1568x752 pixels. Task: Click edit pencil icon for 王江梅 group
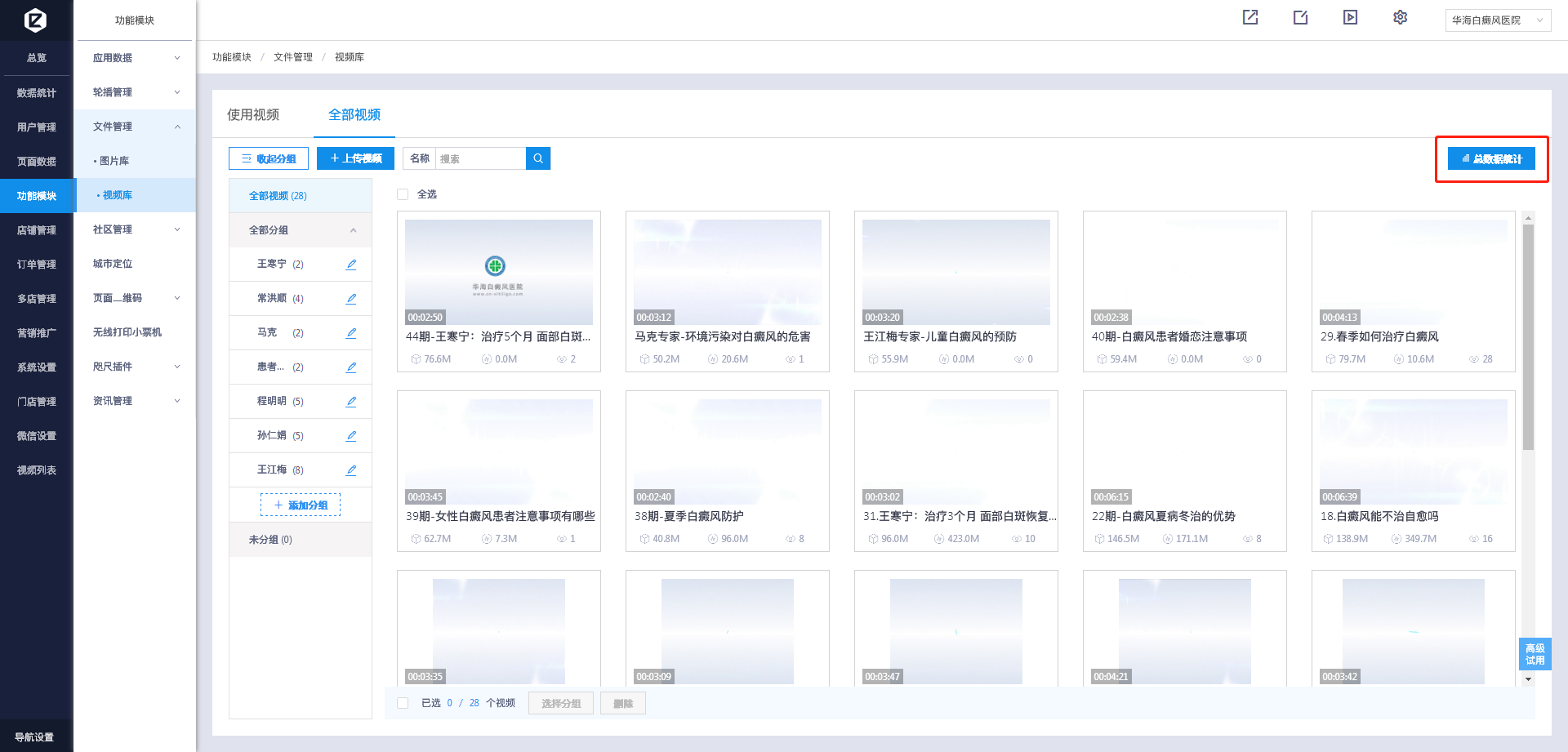(x=351, y=470)
